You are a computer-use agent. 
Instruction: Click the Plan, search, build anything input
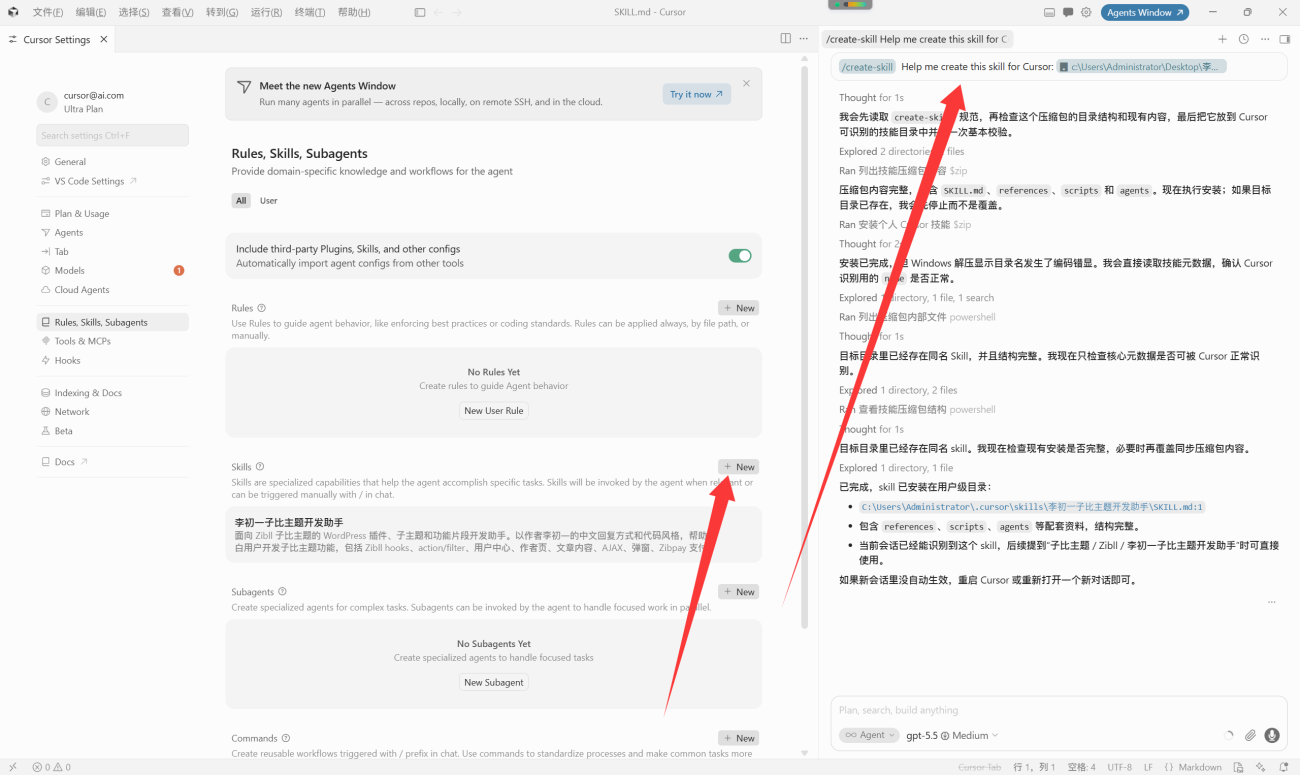click(x=1059, y=710)
